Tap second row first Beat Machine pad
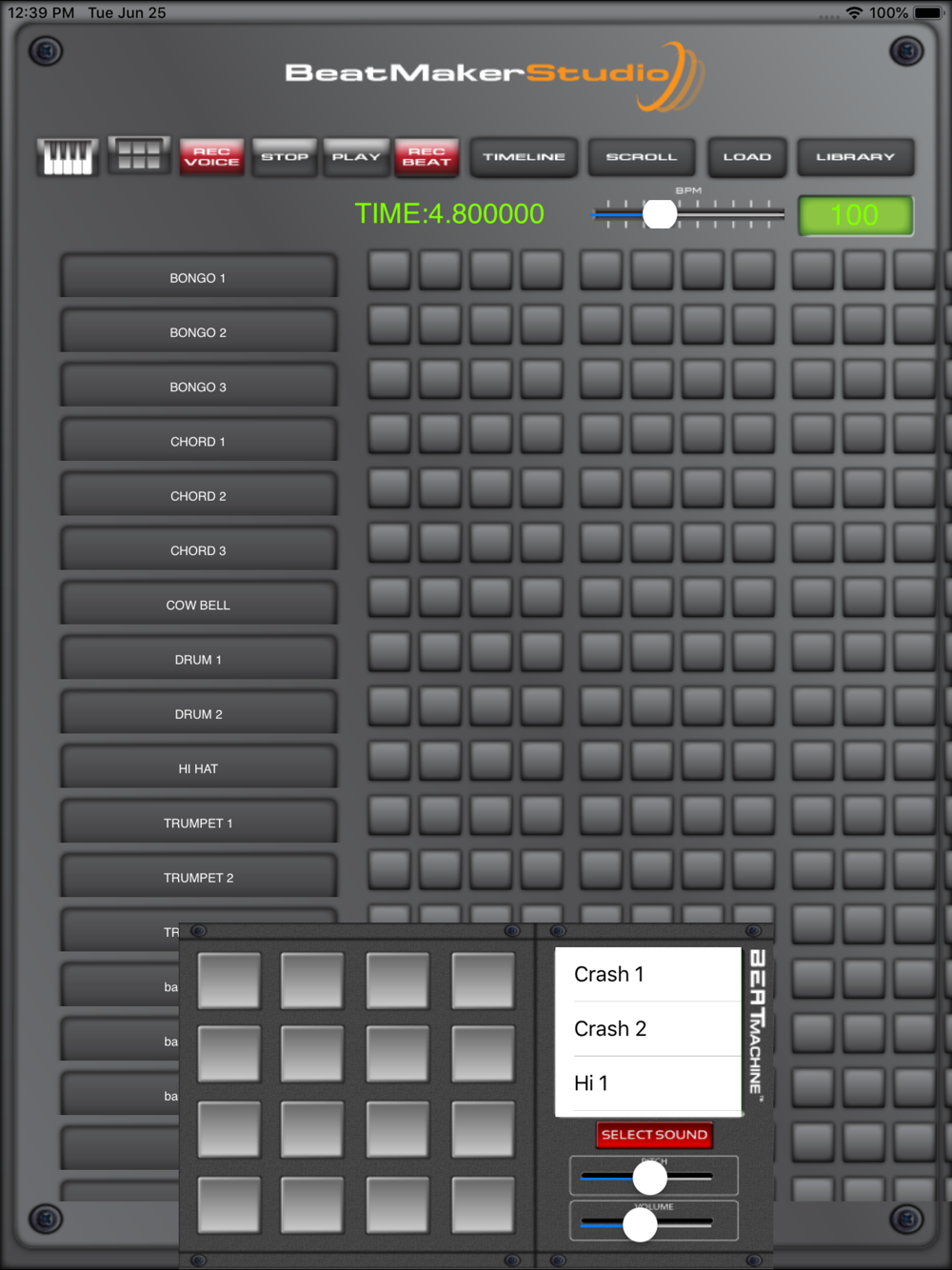952x1270 pixels. pos(228,1054)
